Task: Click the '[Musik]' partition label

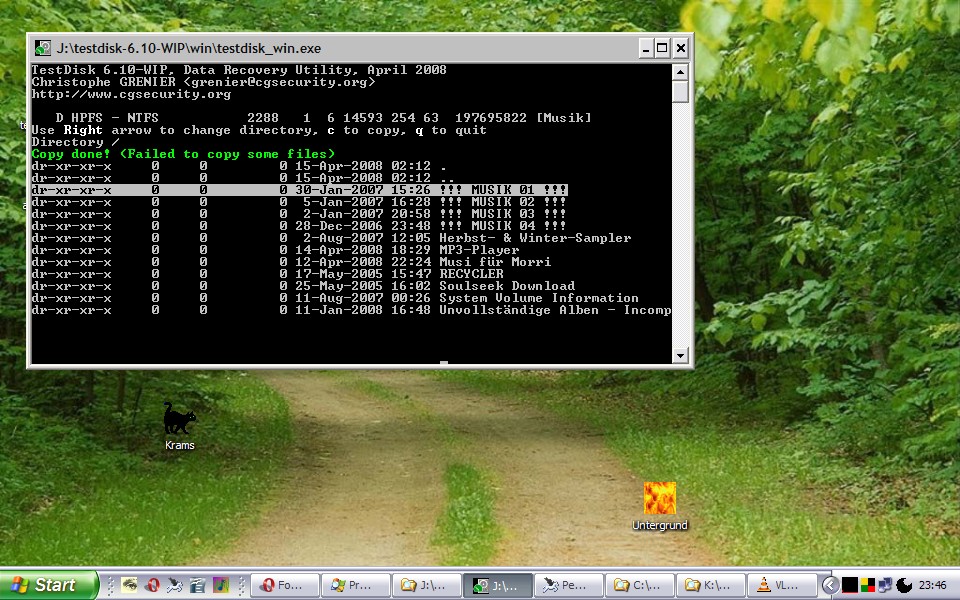Action: pos(564,118)
